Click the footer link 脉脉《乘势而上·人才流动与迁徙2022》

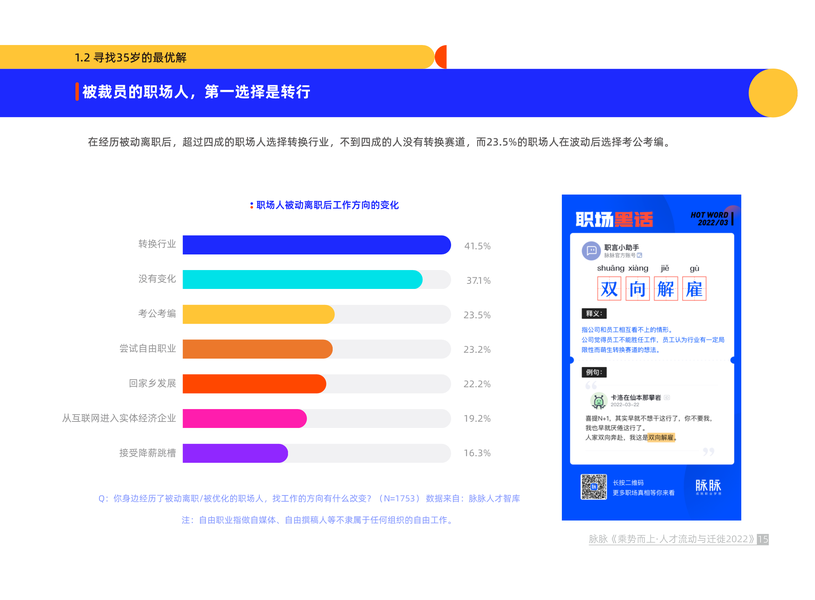pos(671,539)
